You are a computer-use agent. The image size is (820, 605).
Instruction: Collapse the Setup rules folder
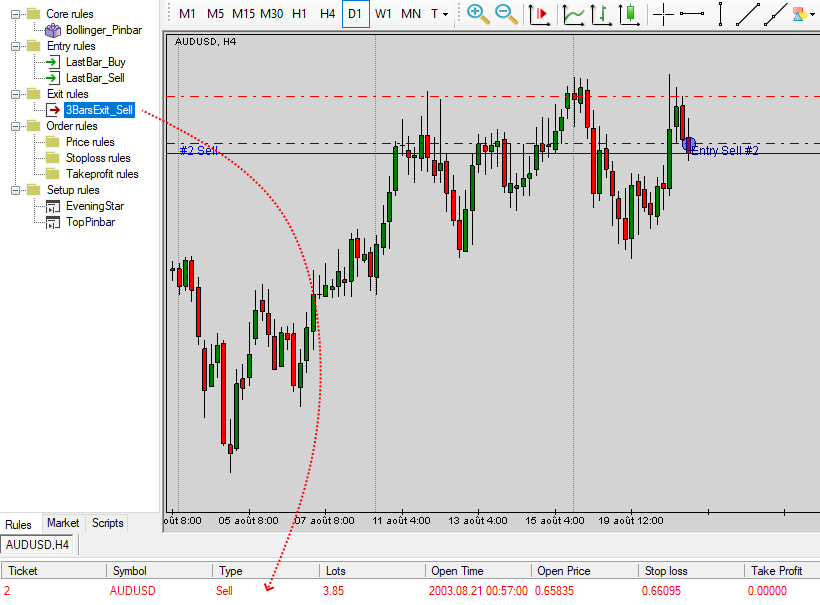15,190
